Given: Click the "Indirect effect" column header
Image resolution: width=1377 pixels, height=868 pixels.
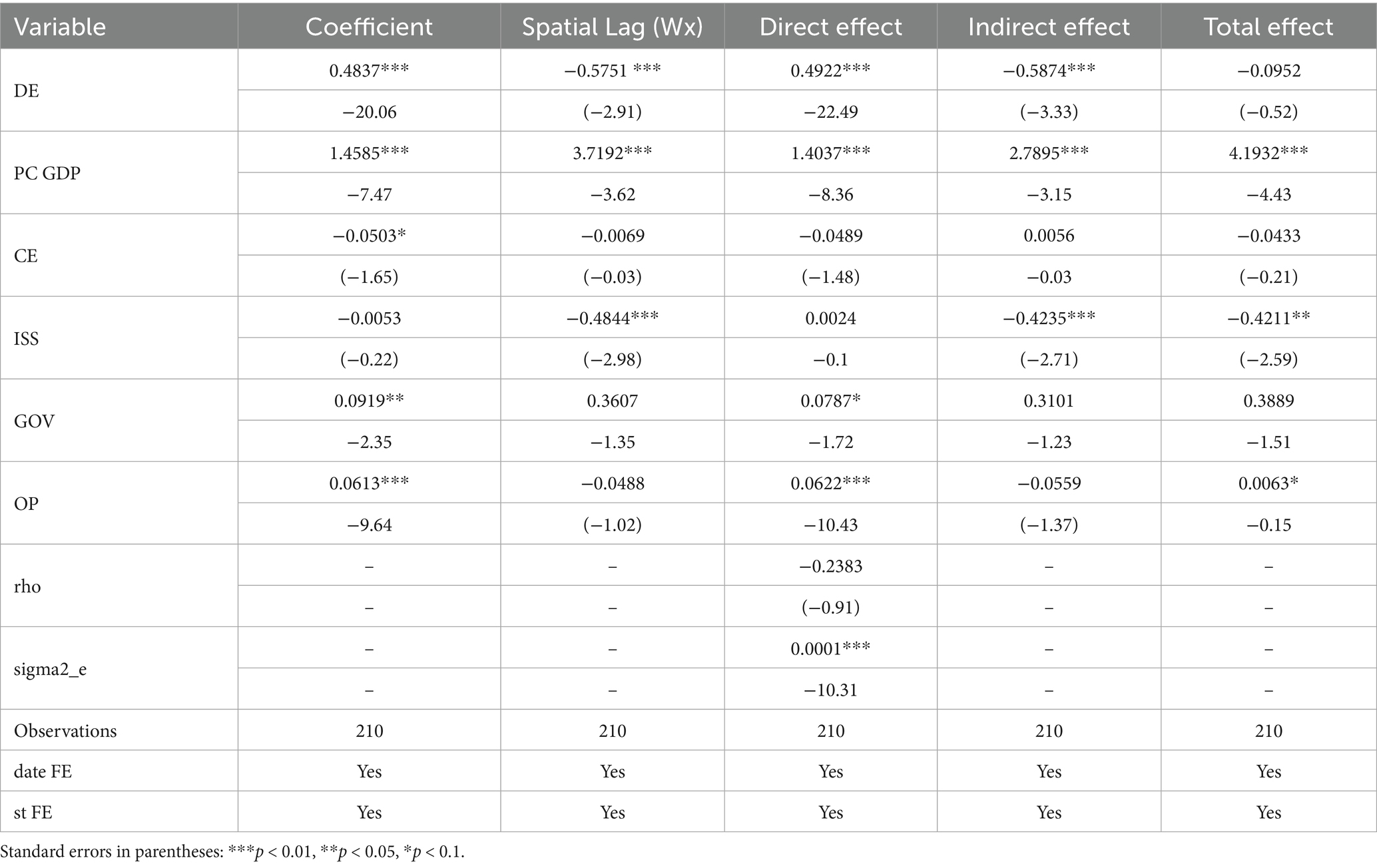Looking at the screenshot, I should pyautogui.click(x=1049, y=27).
